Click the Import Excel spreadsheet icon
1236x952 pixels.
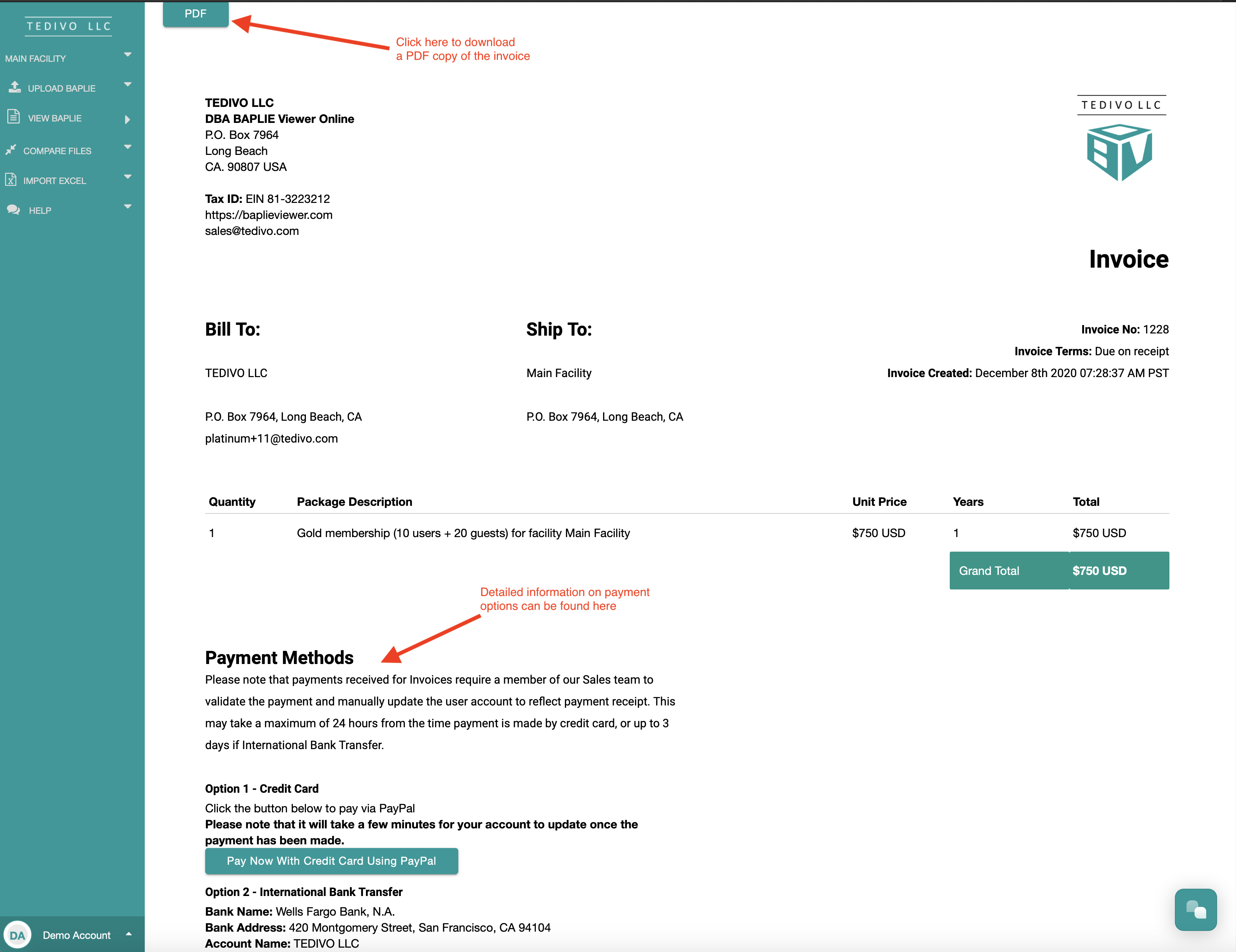coord(11,180)
